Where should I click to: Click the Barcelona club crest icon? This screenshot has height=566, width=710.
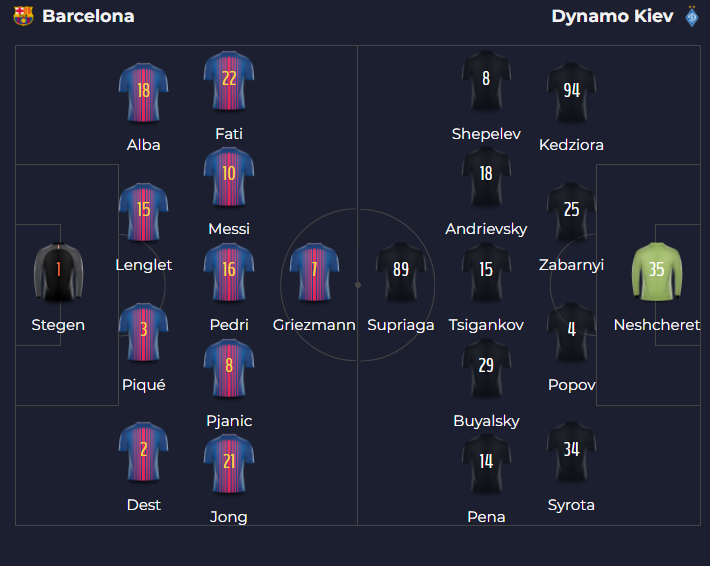[23, 16]
